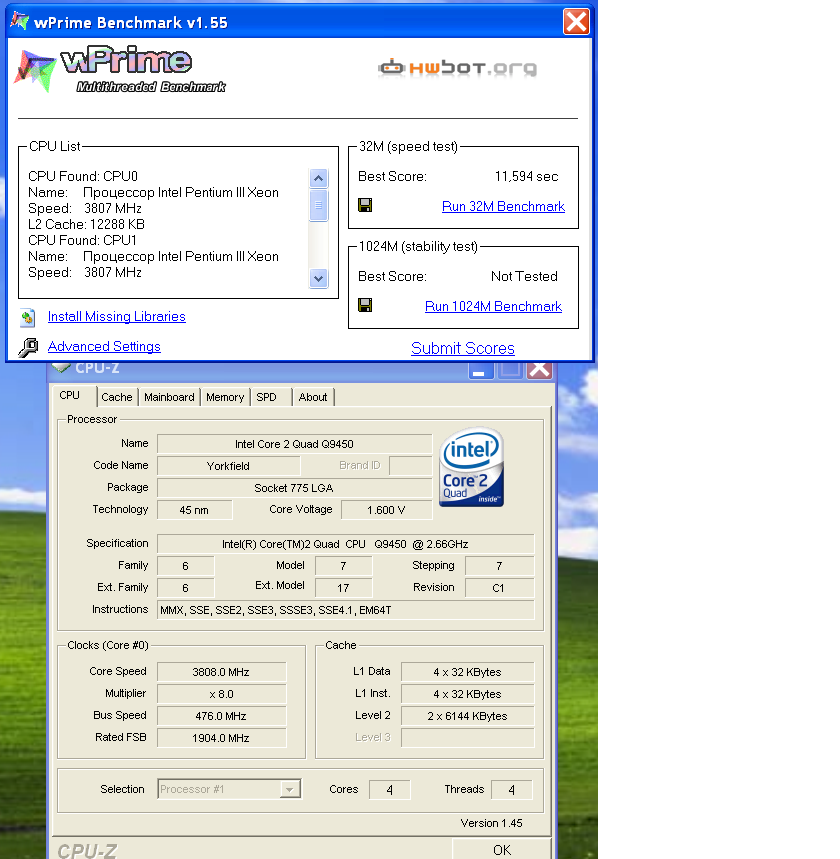Click the Cores value field
The height and width of the screenshot is (859, 840).
coord(390,790)
